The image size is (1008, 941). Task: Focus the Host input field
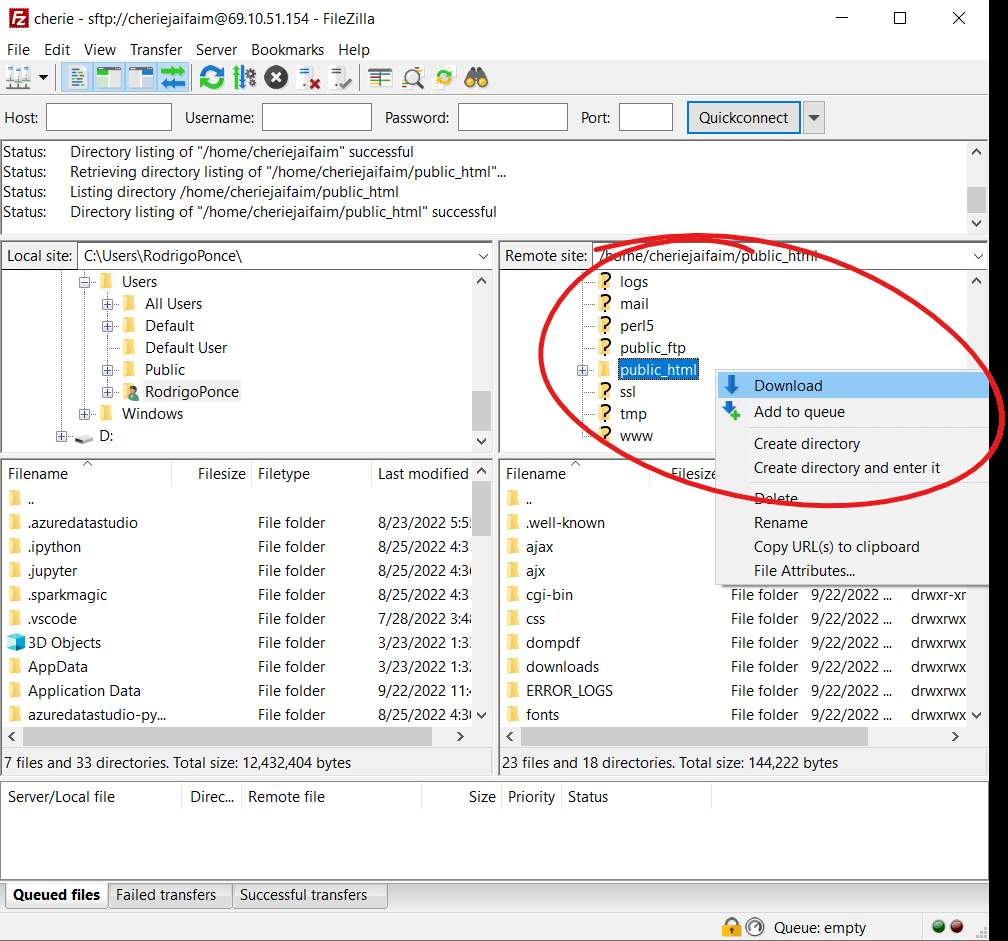click(109, 118)
